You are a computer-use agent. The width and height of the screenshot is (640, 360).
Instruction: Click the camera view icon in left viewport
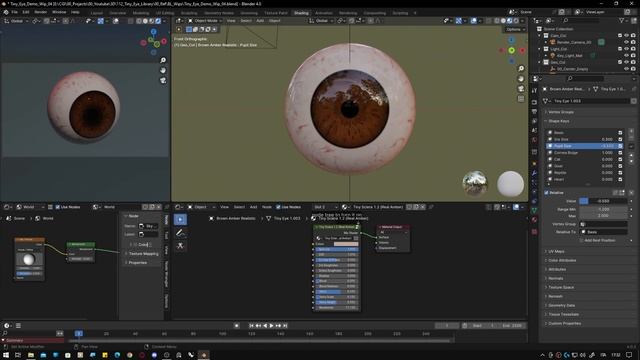[163, 80]
